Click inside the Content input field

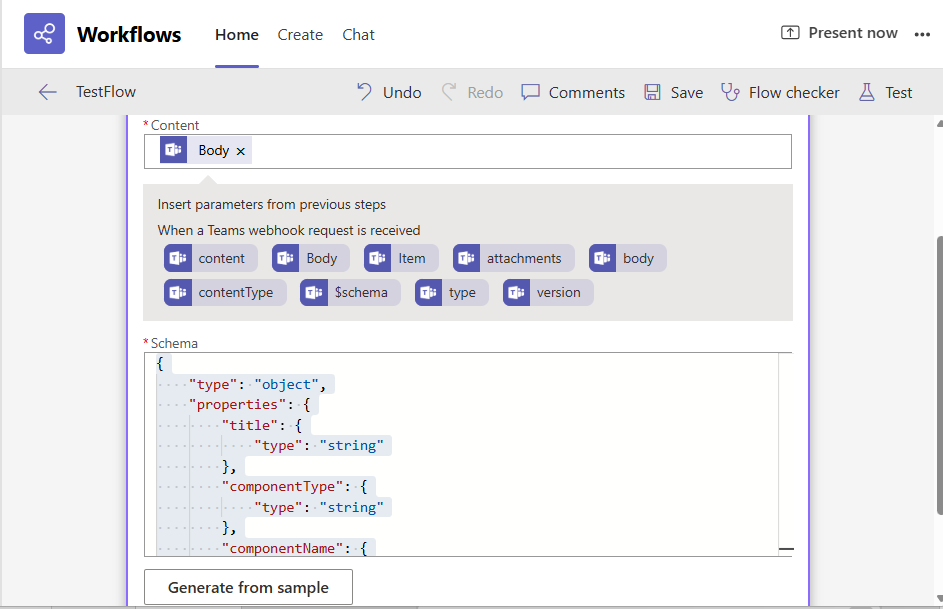[x=520, y=151]
